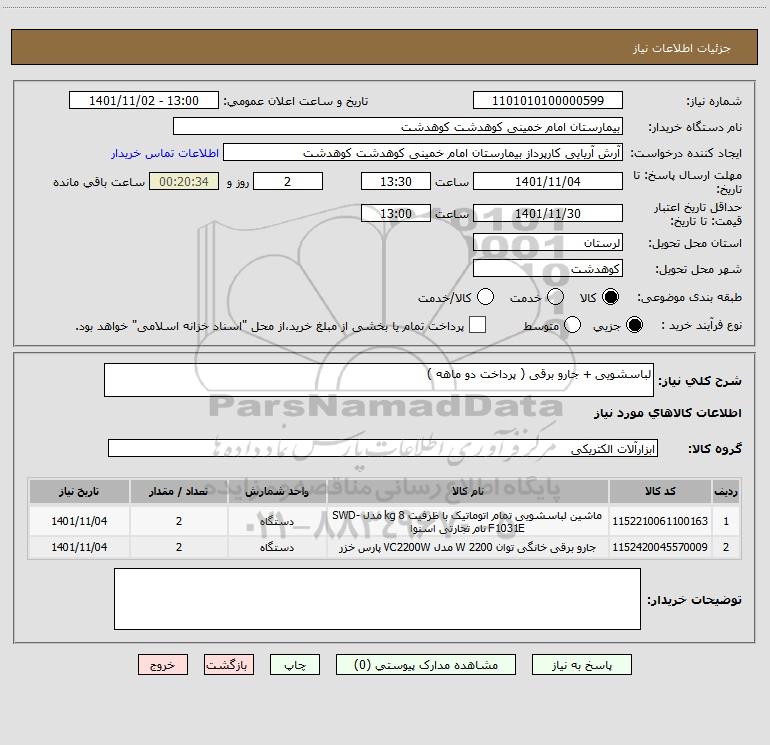This screenshot has height=745, width=770.
Task: Click the price validity time 13:00 field
Action: 396,213
